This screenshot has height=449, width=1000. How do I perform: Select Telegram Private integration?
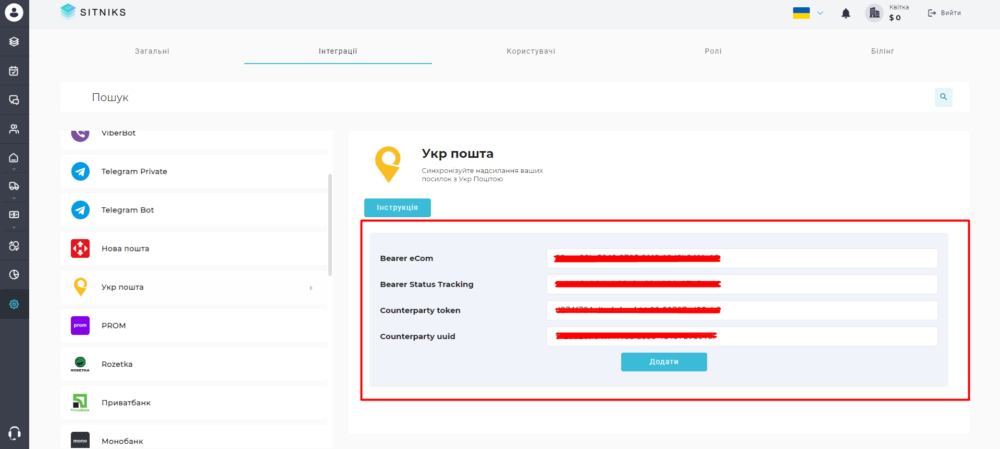[193, 172]
